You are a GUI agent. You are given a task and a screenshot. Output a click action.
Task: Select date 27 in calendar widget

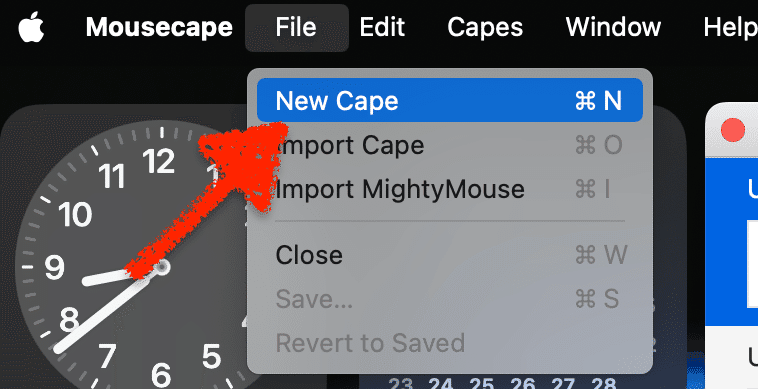click(x=564, y=384)
